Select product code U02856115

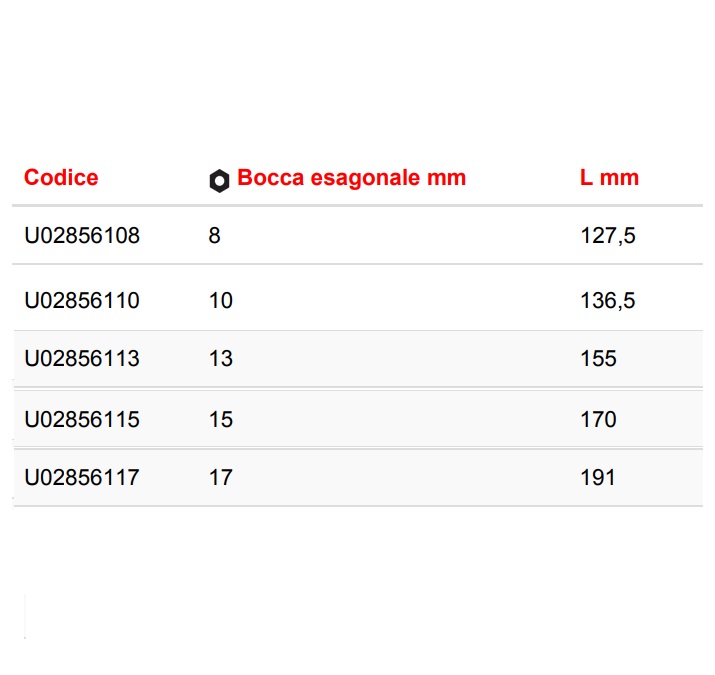coord(82,419)
